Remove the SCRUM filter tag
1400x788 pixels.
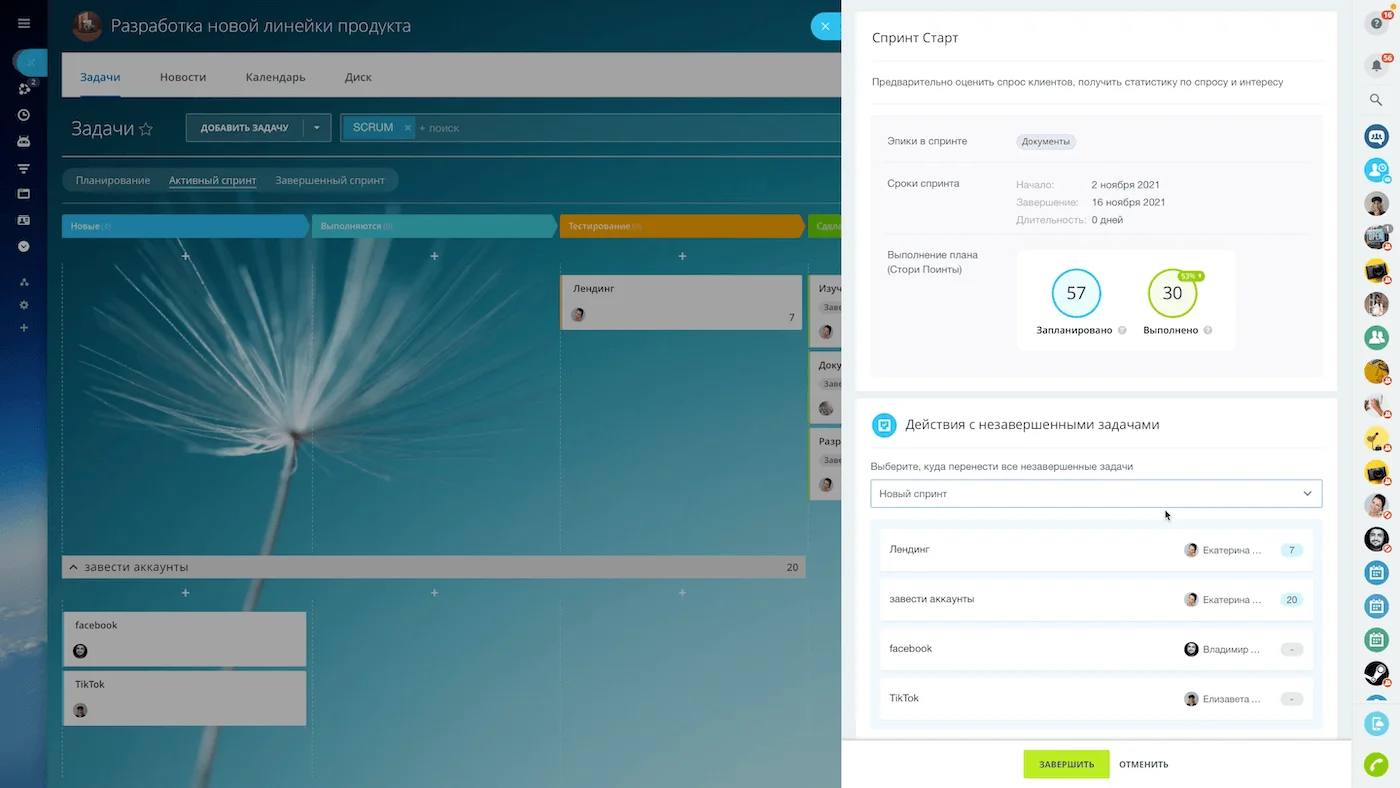click(408, 128)
